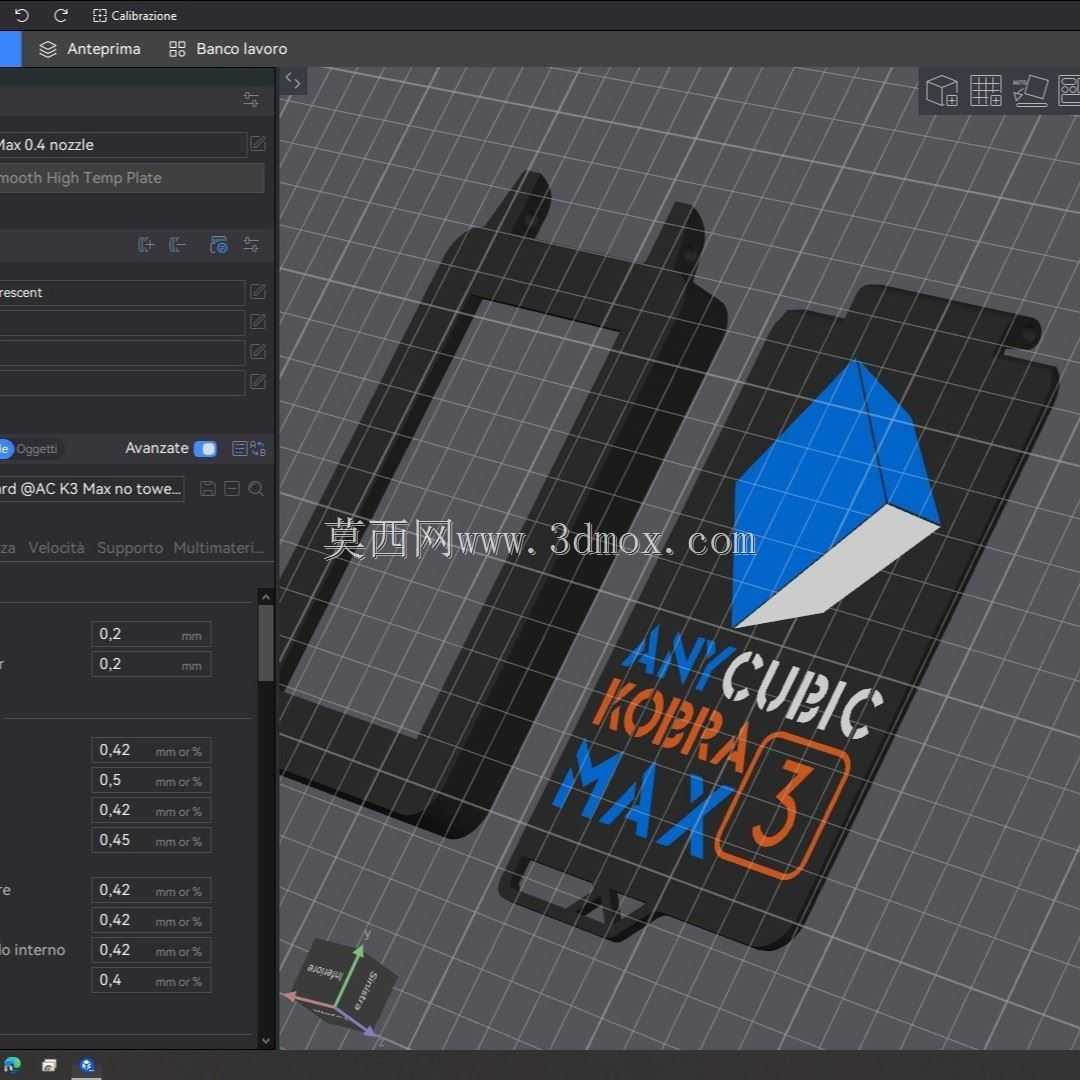Open the empty filament dropdown below 'rescent'
Screen dimensions: 1080x1080
[122, 322]
